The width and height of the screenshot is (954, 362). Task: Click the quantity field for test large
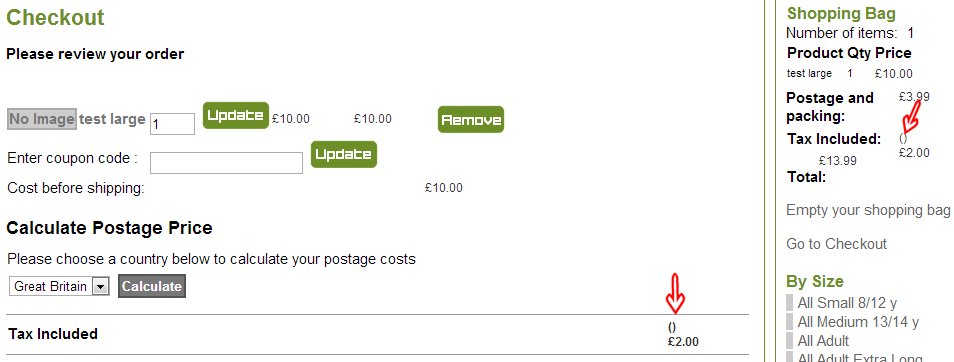(172, 124)
